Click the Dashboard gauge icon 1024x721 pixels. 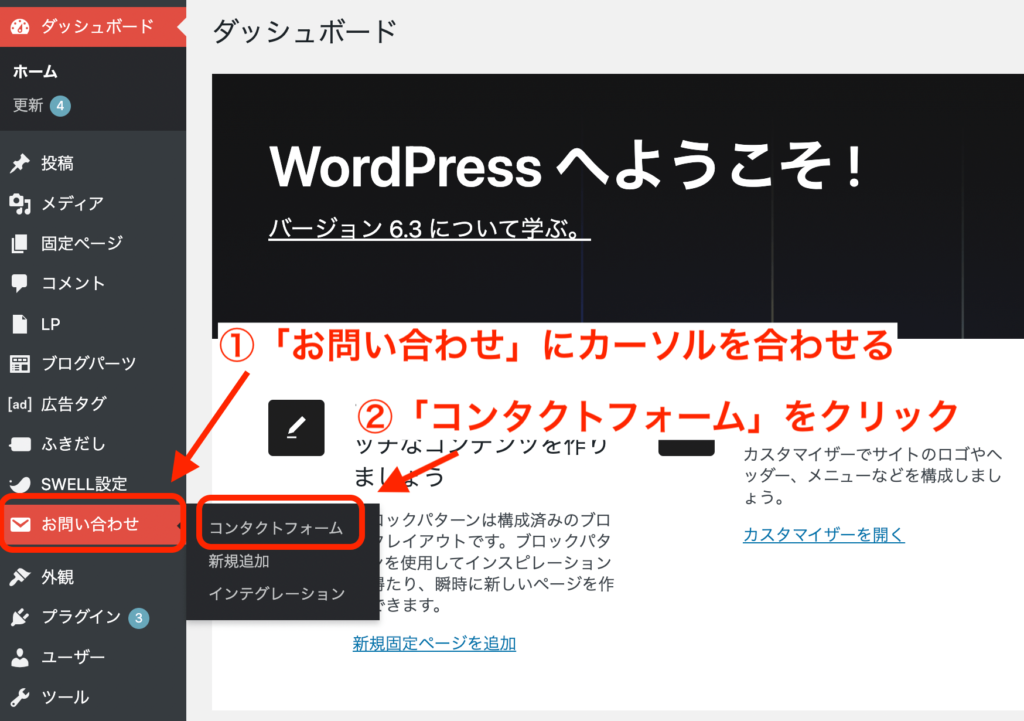tap(20, 27)
